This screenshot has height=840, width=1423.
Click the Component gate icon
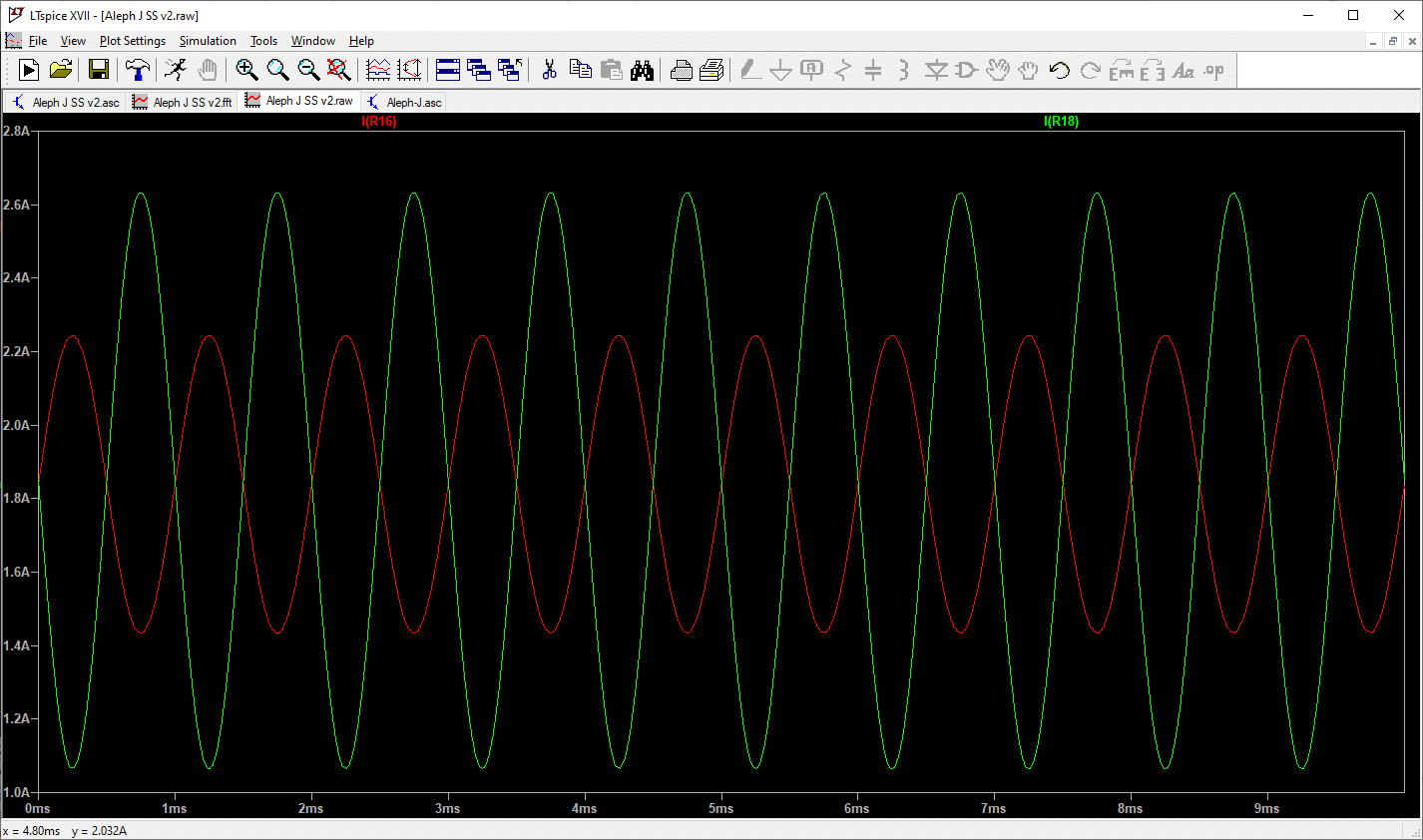[x=966, y=70]
